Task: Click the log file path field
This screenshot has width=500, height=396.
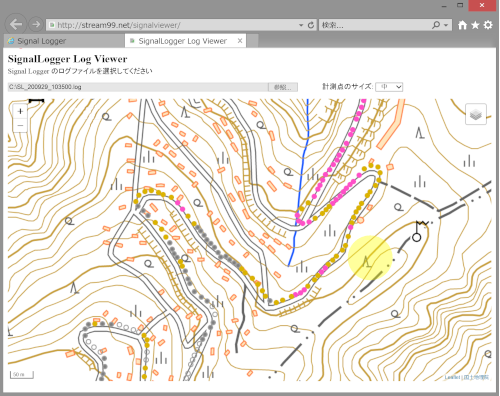Action: [x=138, y=87]
